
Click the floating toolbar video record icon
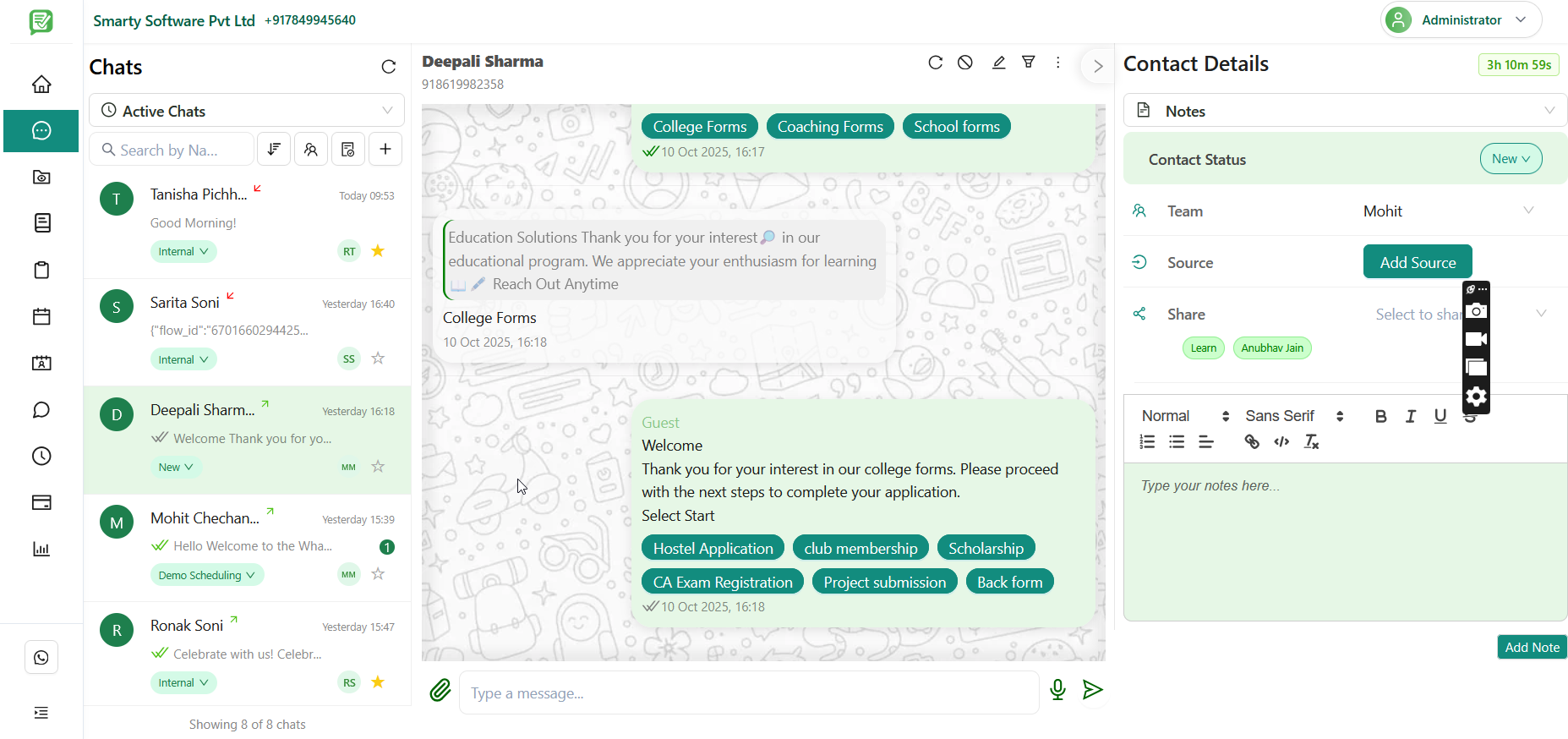1476,339
